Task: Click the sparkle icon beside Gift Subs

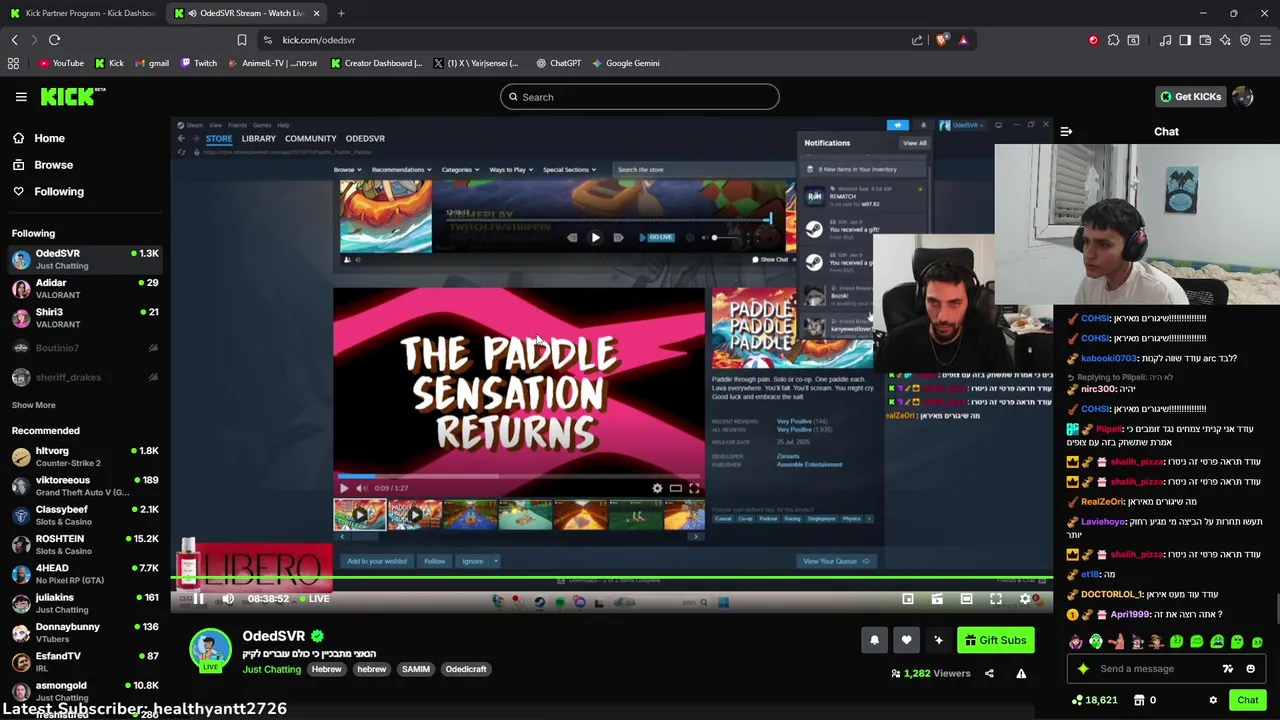Action: (938, 640)
